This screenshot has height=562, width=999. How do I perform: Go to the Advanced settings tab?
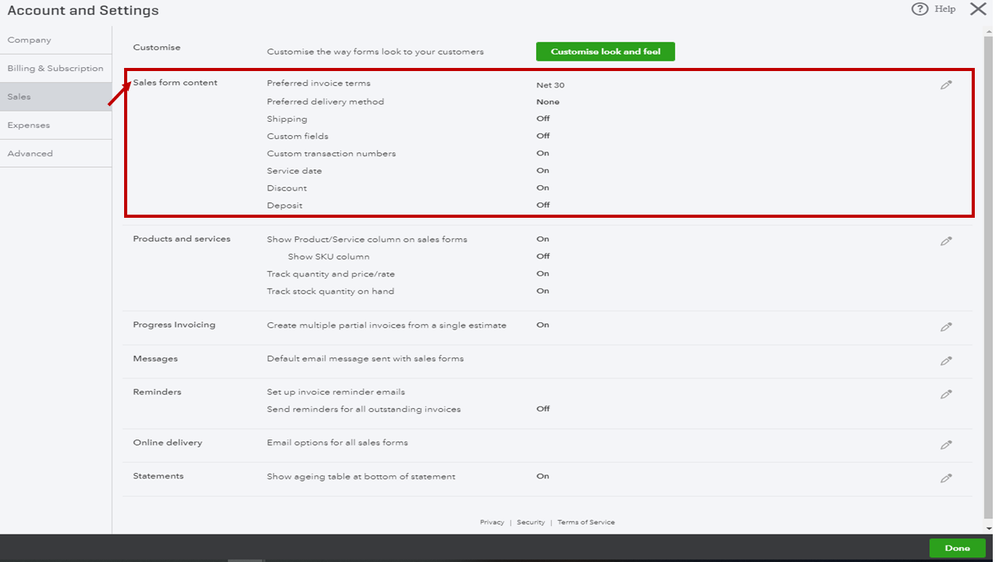click(x=30, y=153)
